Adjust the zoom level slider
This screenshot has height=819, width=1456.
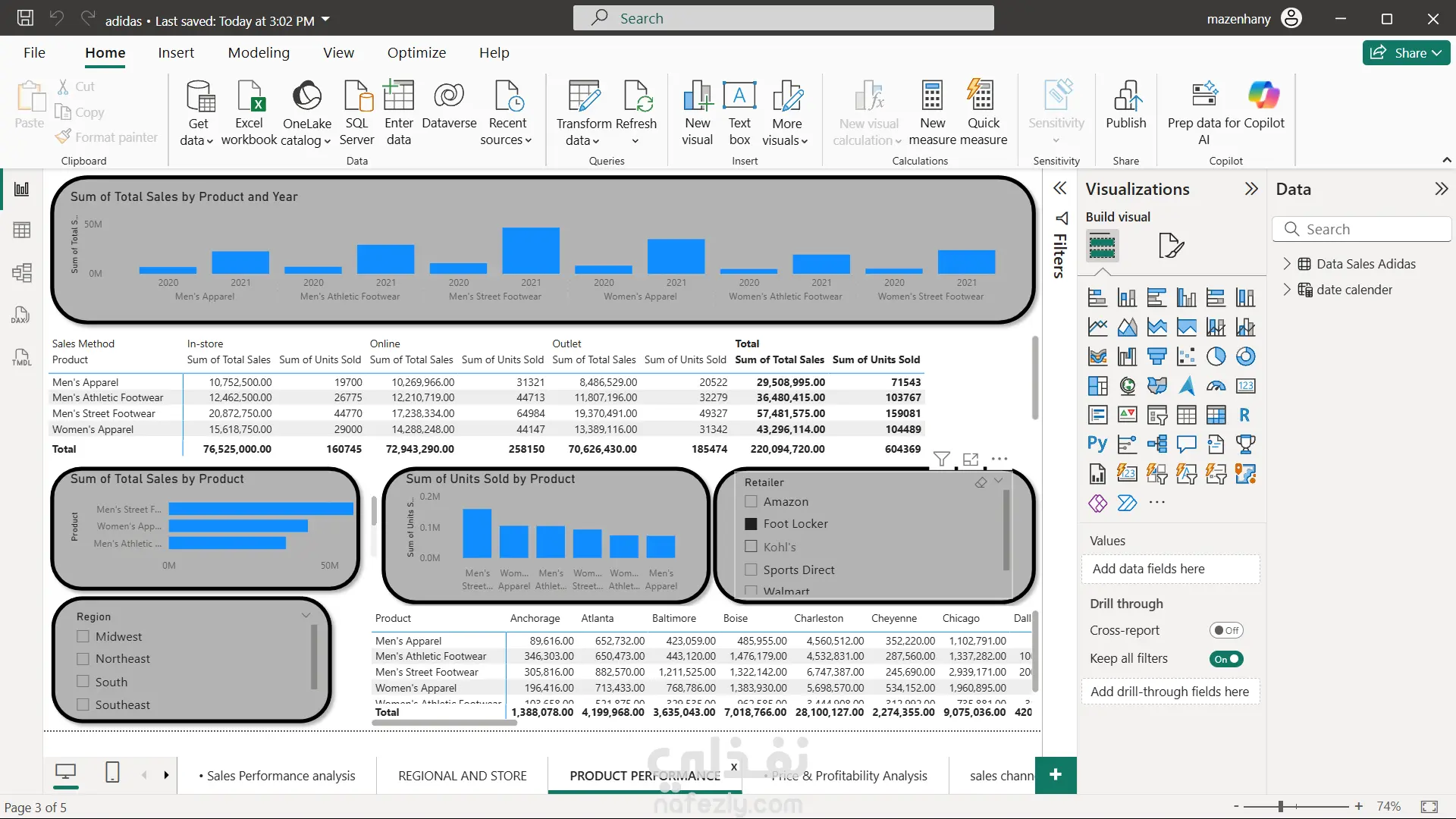1281,807
